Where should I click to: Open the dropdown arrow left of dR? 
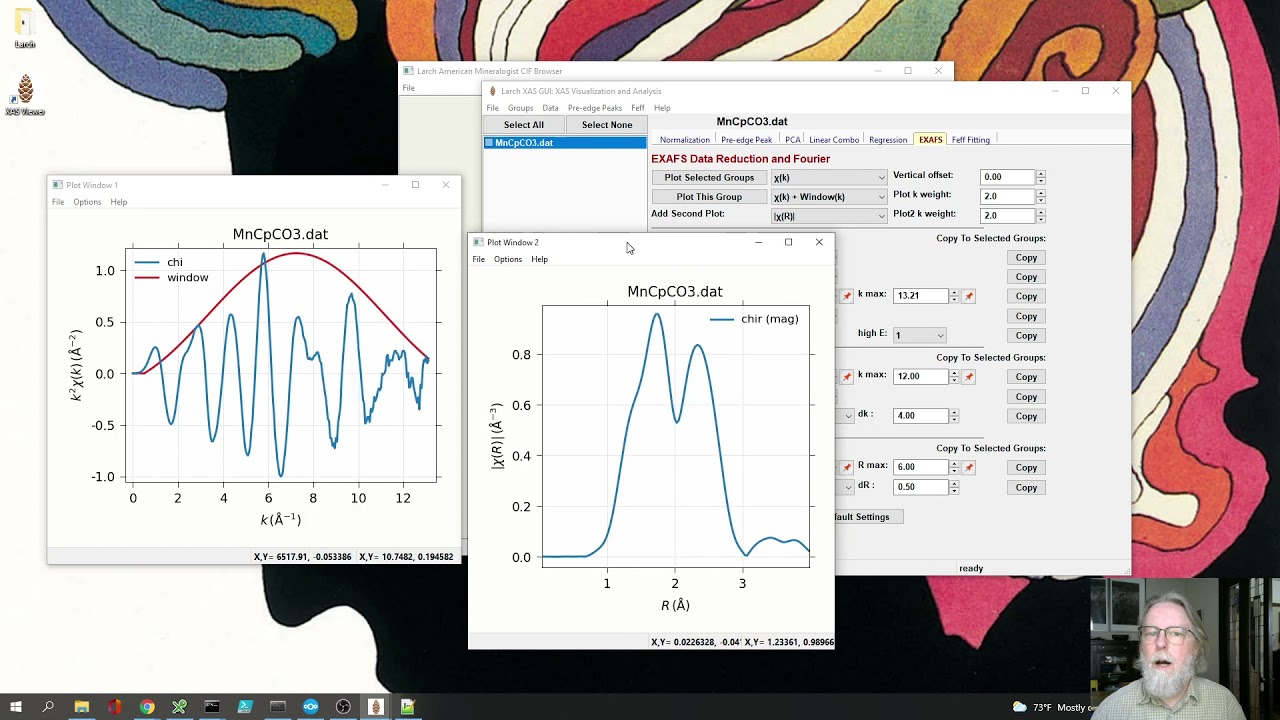tap(849, 487)
